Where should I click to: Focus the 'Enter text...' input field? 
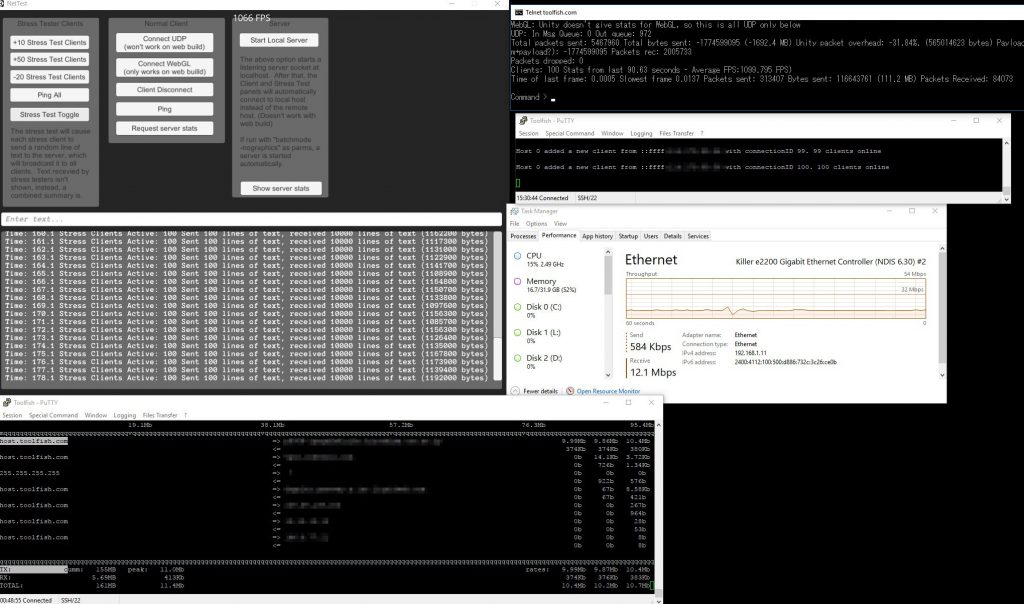click(x=251, y=219)
